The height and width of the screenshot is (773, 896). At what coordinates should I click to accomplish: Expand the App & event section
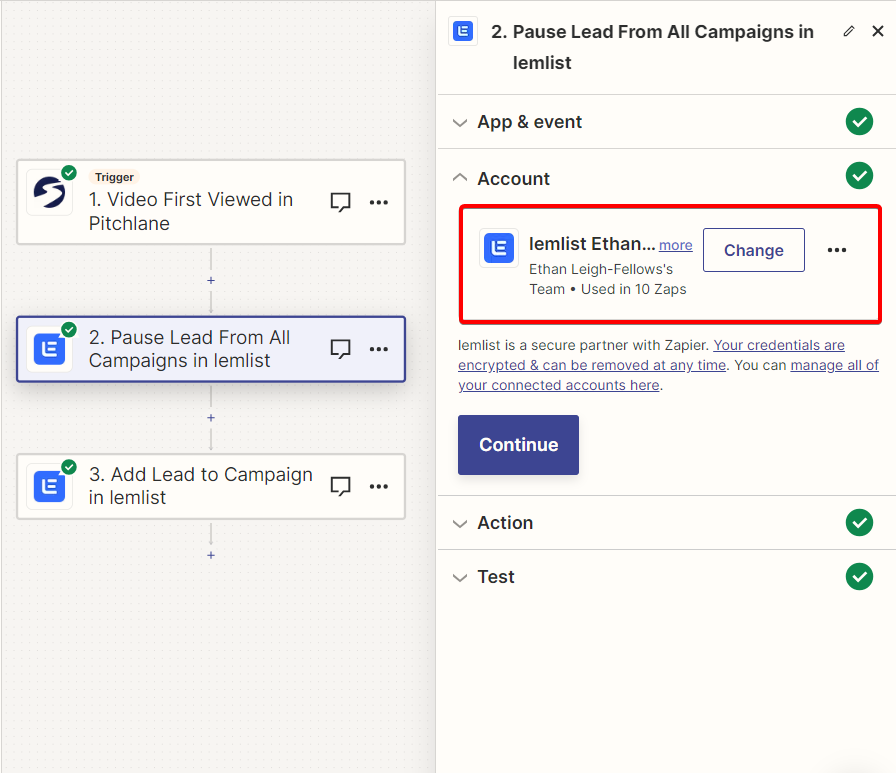(x=460, y=122)
